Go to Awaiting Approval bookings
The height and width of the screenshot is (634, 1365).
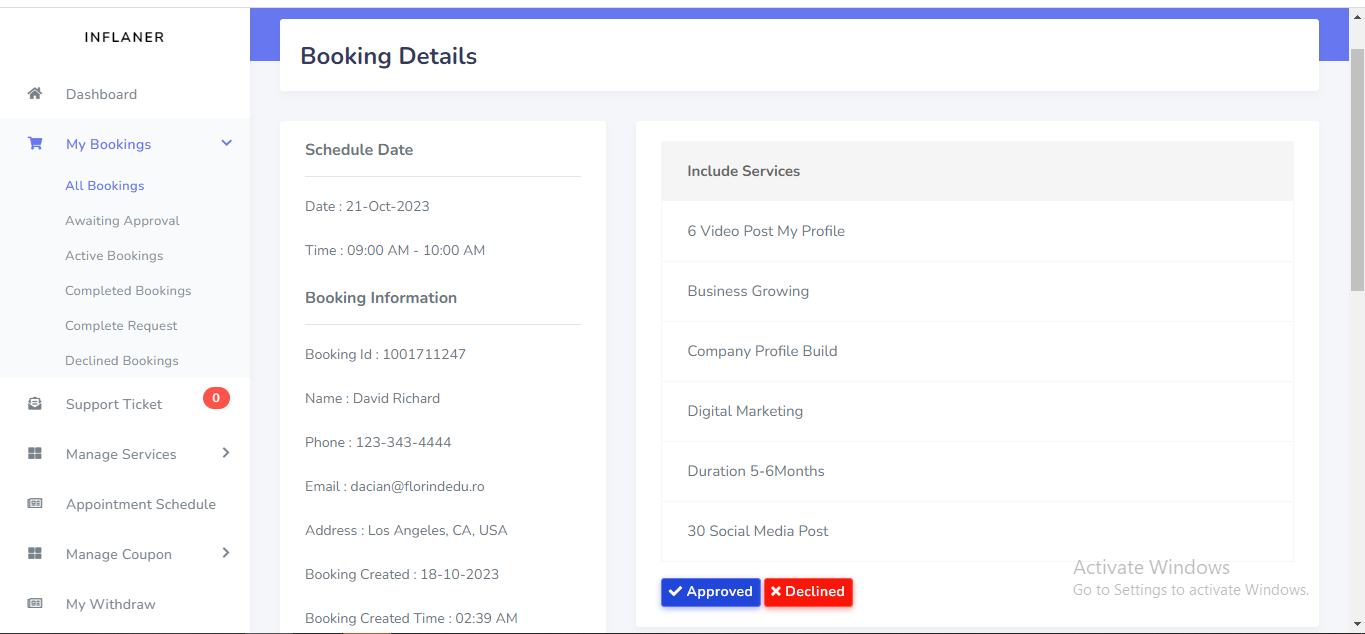122,221
